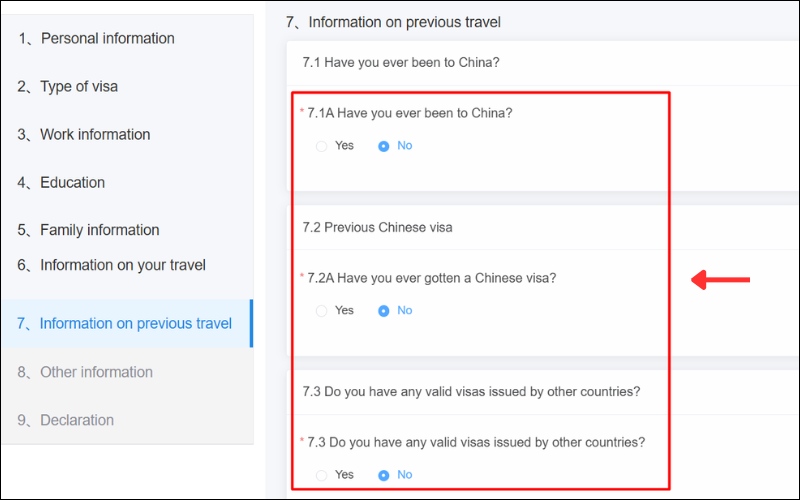This screenshot has height=500, width=800.
Task: Open the Family information section
Action: 88,230
